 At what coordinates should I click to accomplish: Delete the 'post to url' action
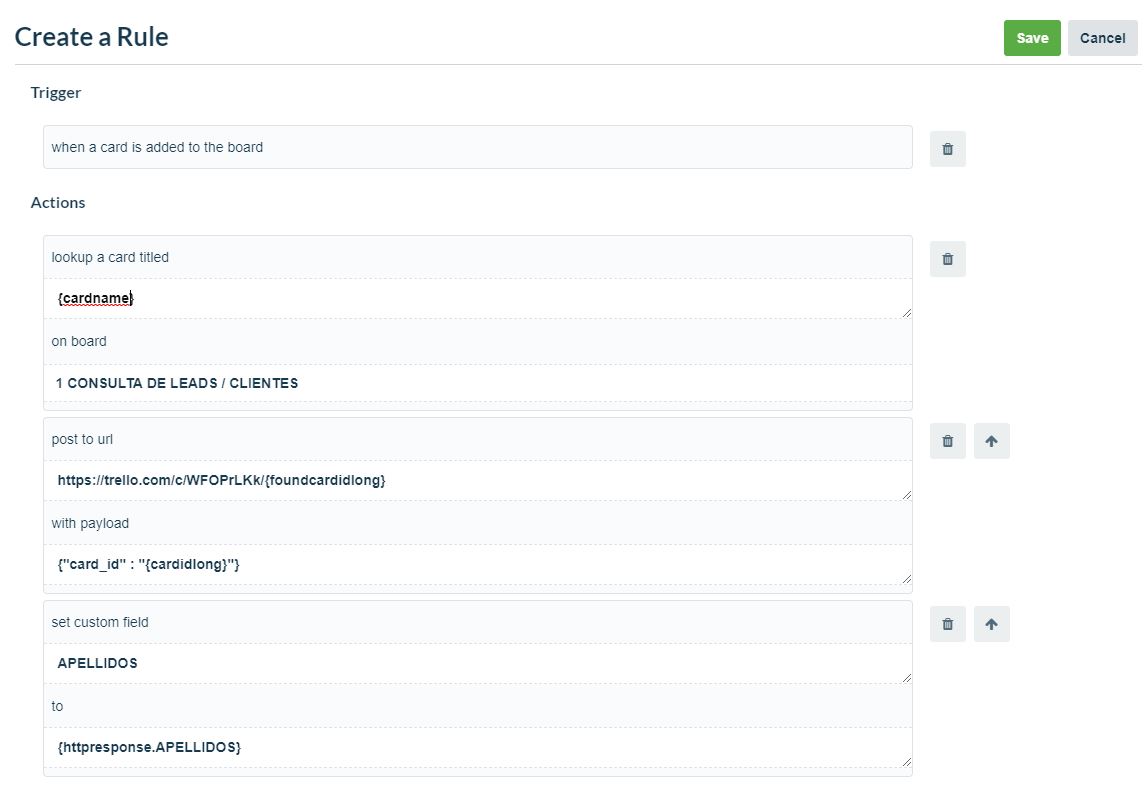click(947, 440)
